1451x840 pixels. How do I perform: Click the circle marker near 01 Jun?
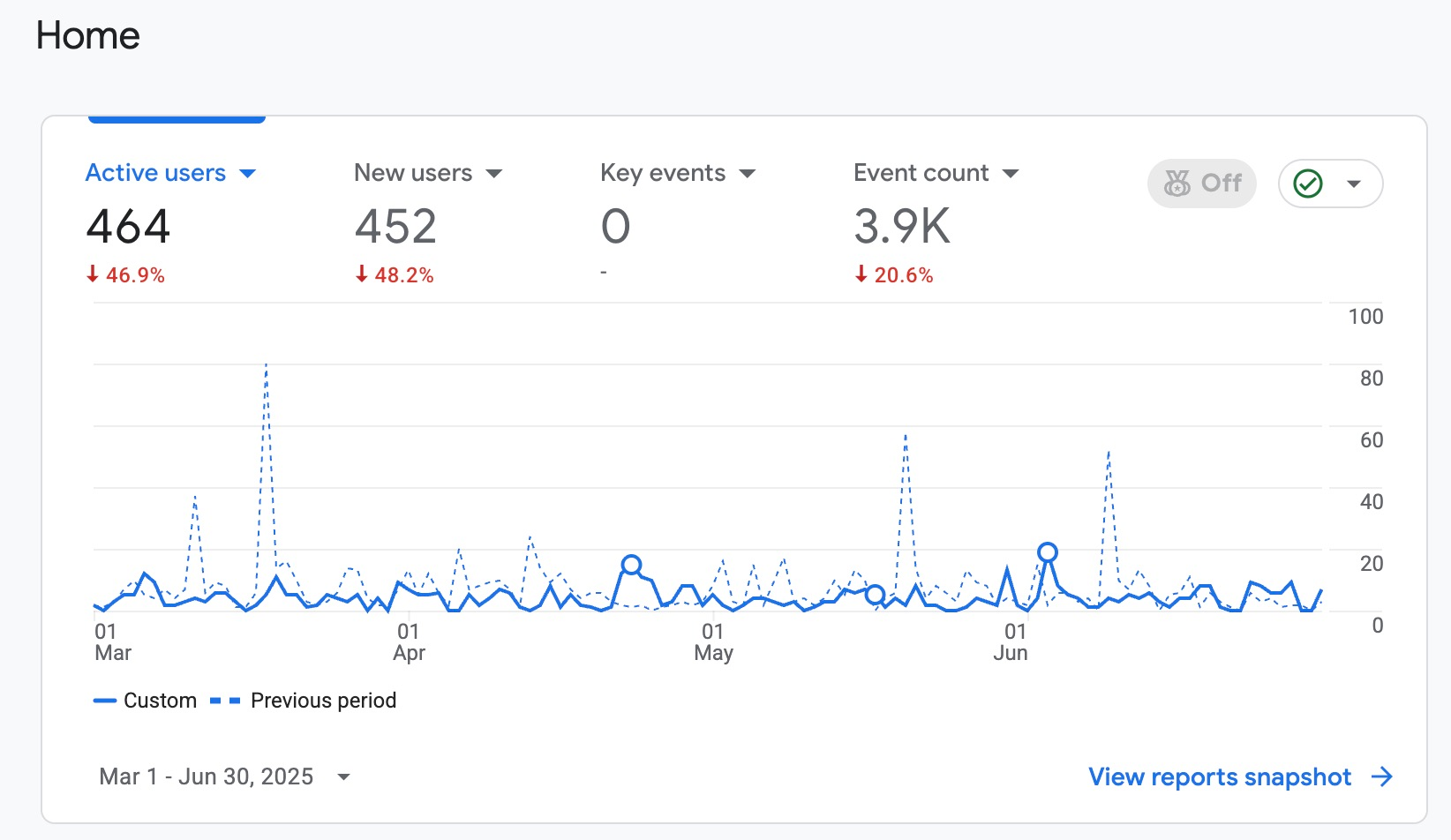coord(1048,552)
